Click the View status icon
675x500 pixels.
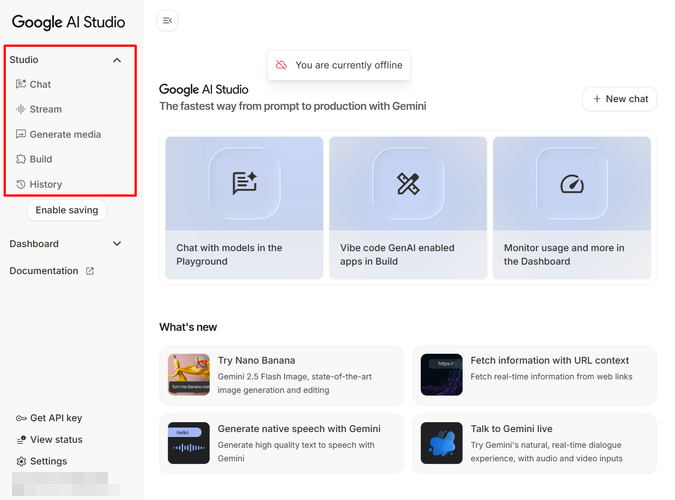pyautogui.click(x=21, y=440)
